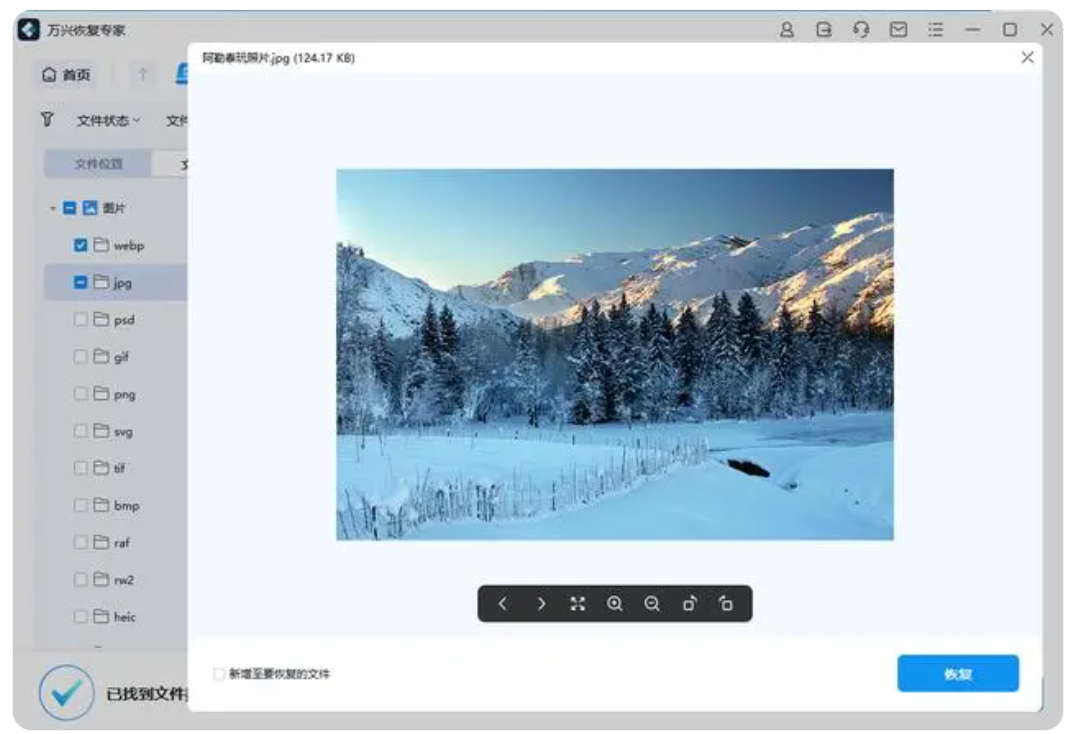This screenshot has width=1087, height=734.
Task: Check the png folder checkbox
Action: pos(80,394)
